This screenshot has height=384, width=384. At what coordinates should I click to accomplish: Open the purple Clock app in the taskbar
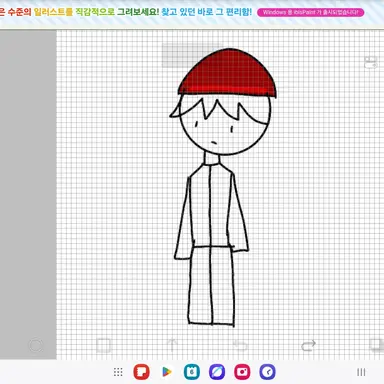click(267, 372)
